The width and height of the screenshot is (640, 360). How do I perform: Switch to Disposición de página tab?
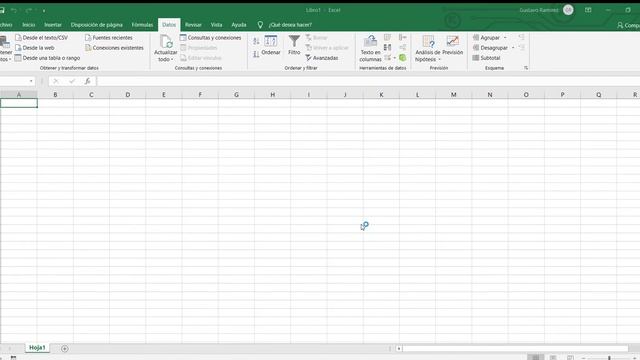97,25
